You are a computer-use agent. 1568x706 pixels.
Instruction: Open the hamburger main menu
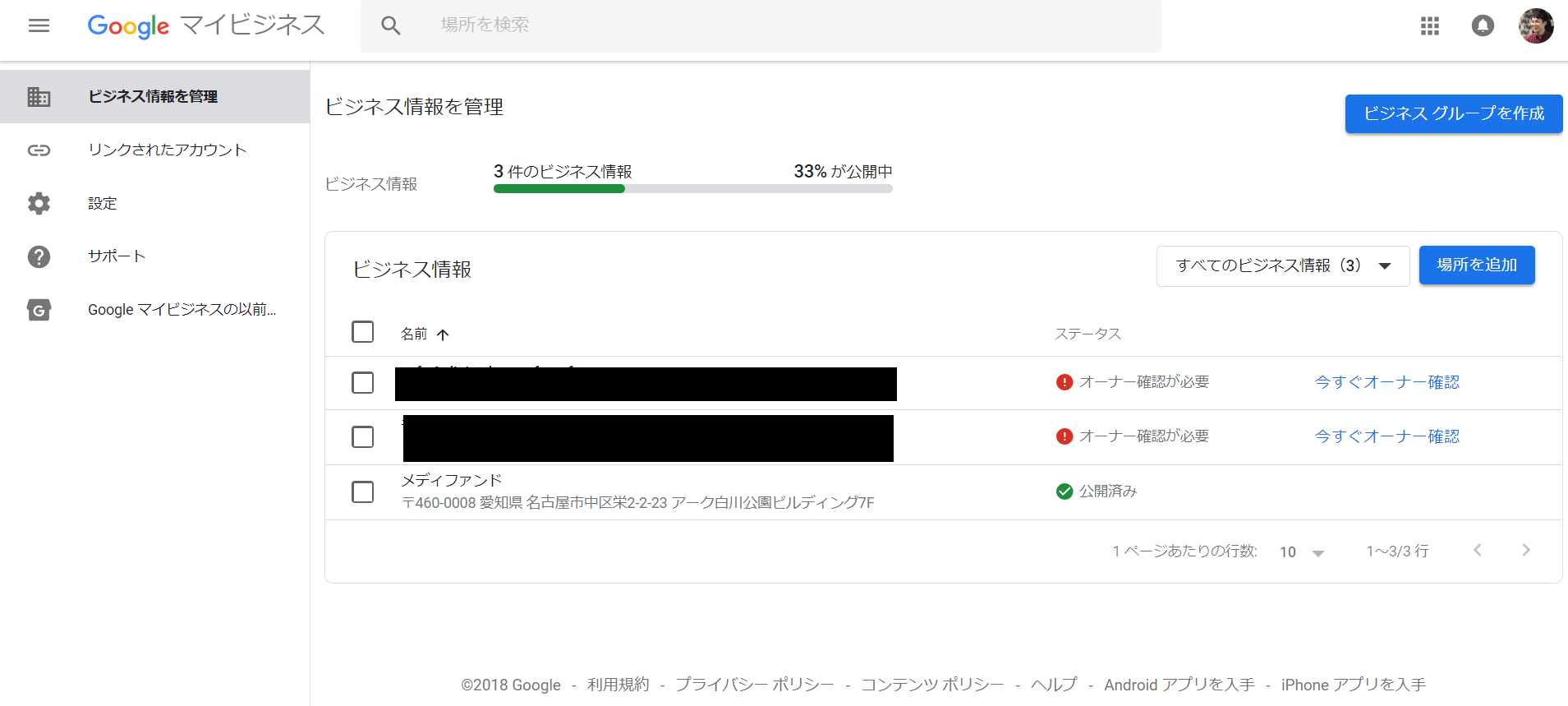coord(39,25)
